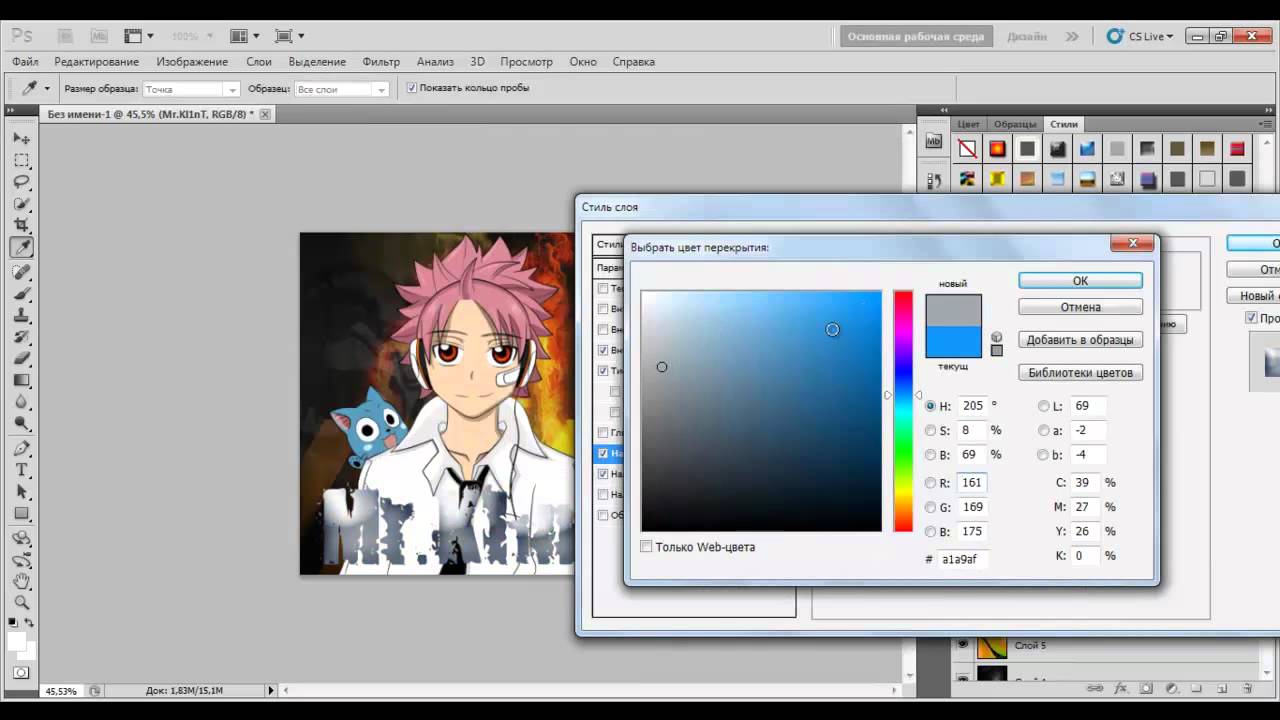Select the Move tool
Viewport: 1280px width, 720px height.
21,138
